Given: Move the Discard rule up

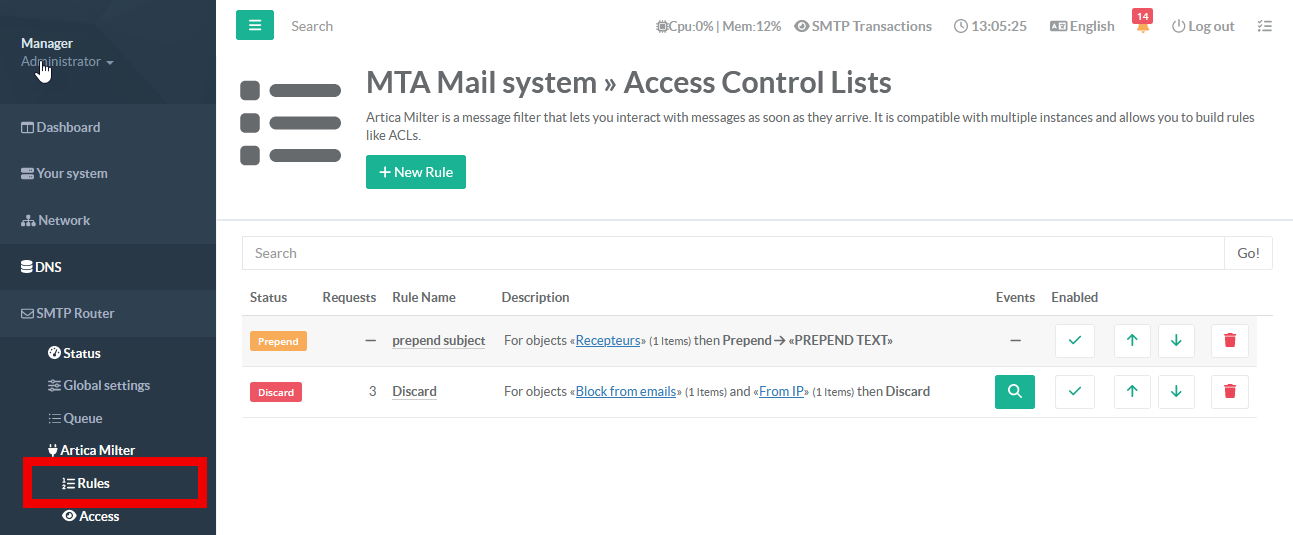Looking at the screenshot, I should 1132,392.
